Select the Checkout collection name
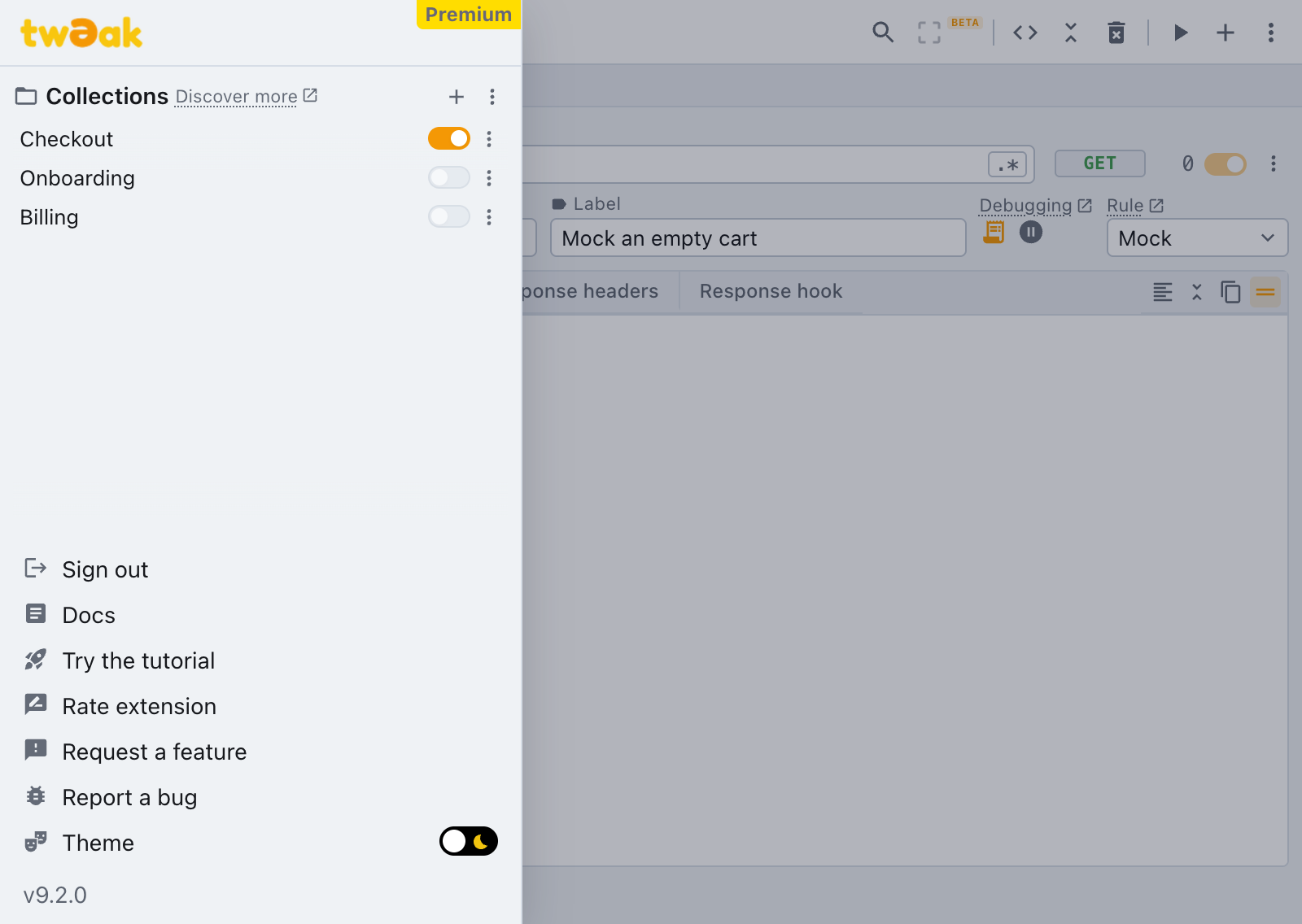Viewport: 1302px width, 924px height. coord(67,139)
